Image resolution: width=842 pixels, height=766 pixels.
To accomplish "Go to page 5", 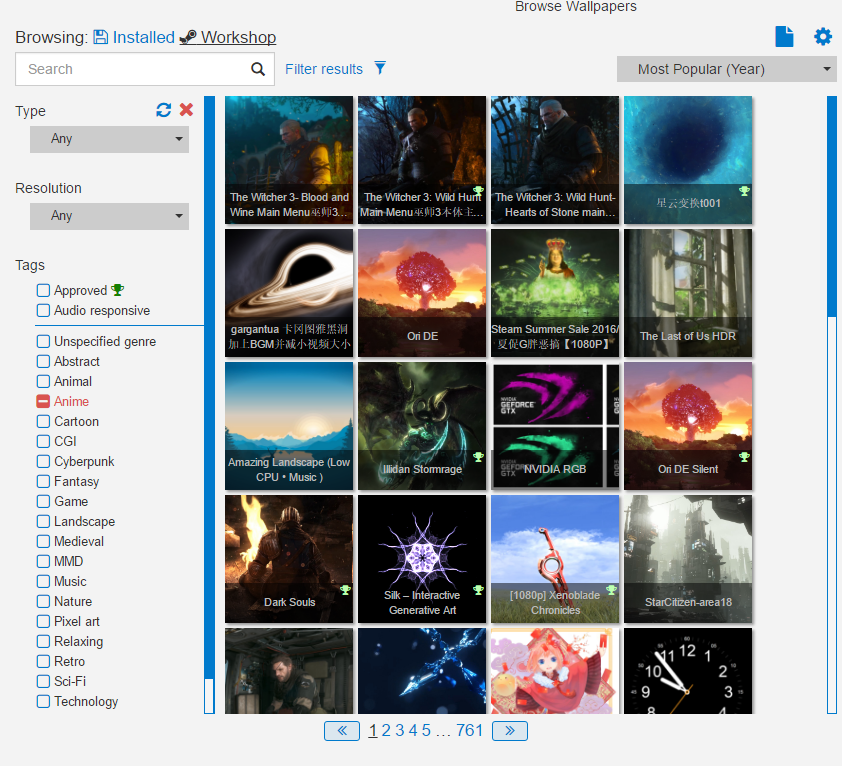I will [x=426, y=731].
